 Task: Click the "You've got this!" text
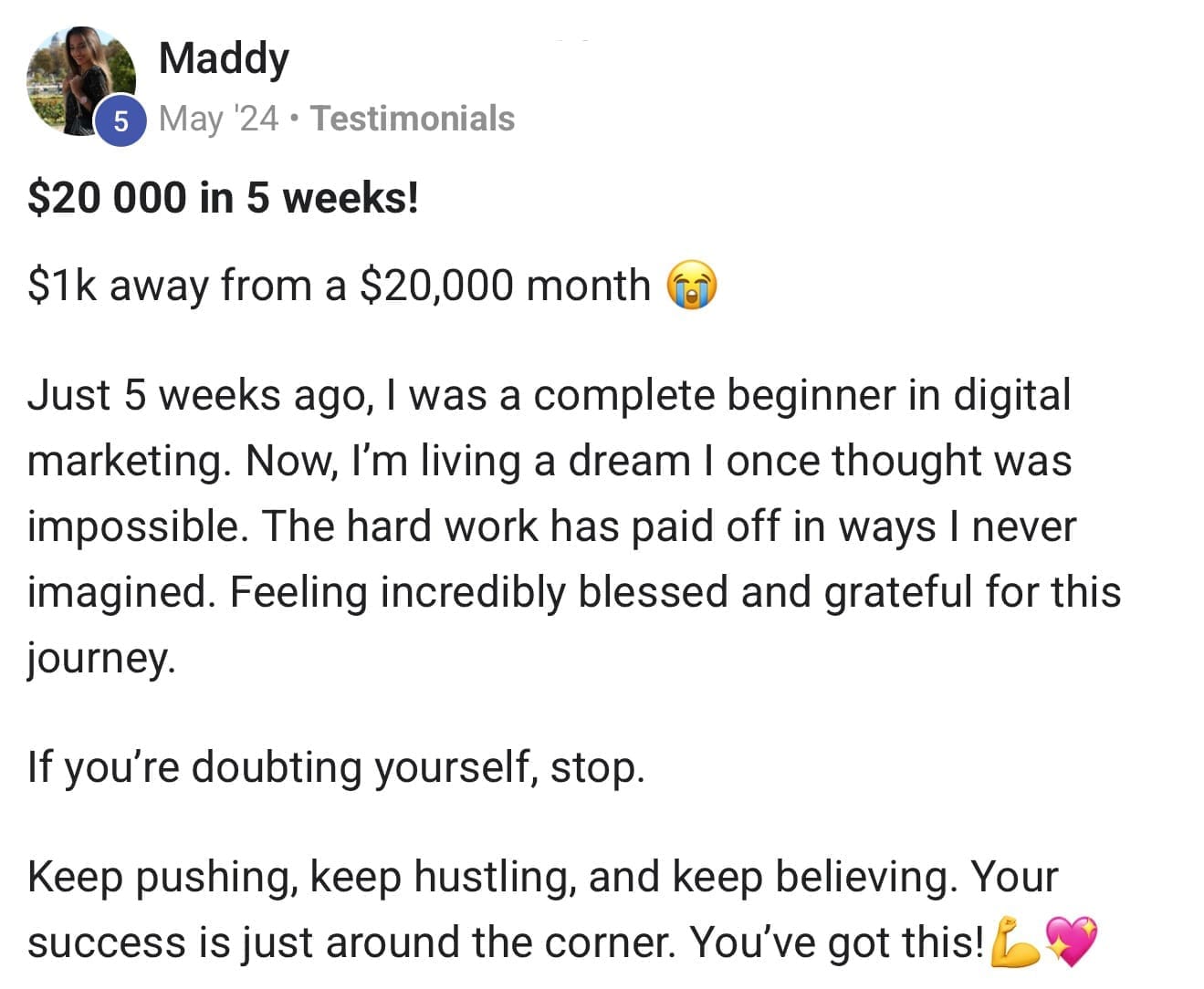click(x=837, y=942)
